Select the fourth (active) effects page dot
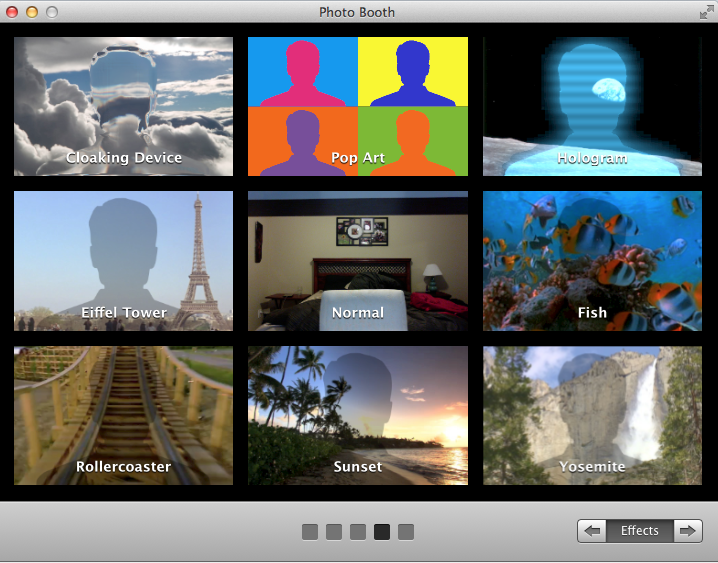Screen dimensions: 718x563 (x=382, y=532)
